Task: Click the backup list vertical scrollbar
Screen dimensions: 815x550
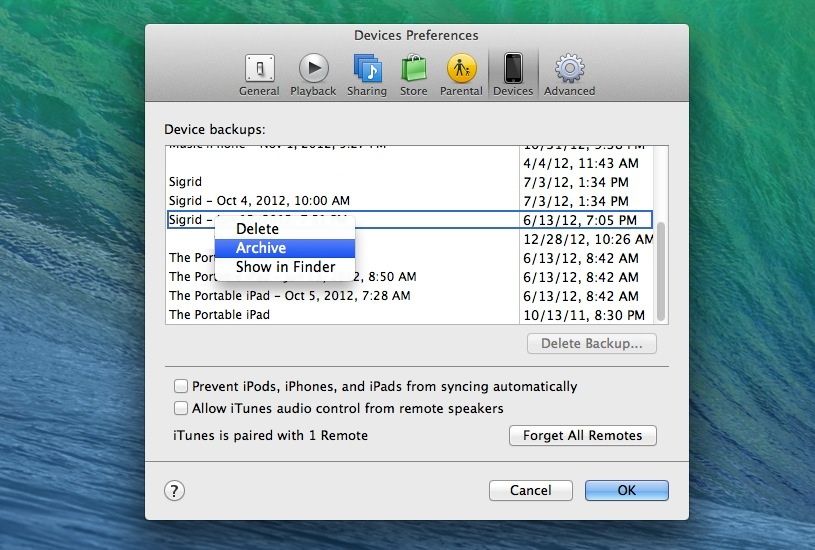Action: pos(660,270)
